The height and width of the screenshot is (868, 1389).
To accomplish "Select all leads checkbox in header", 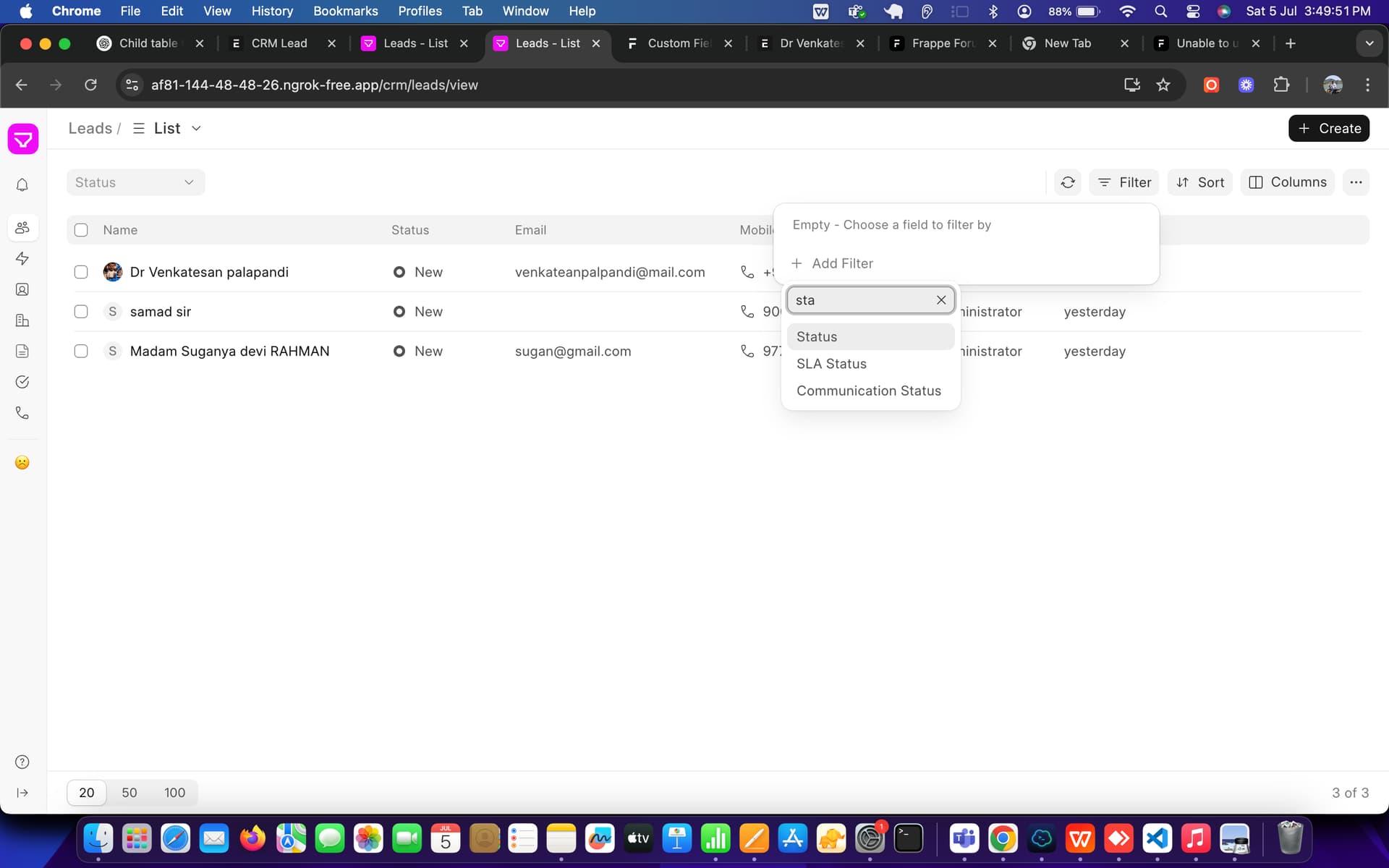I will [x=81, y=230].
